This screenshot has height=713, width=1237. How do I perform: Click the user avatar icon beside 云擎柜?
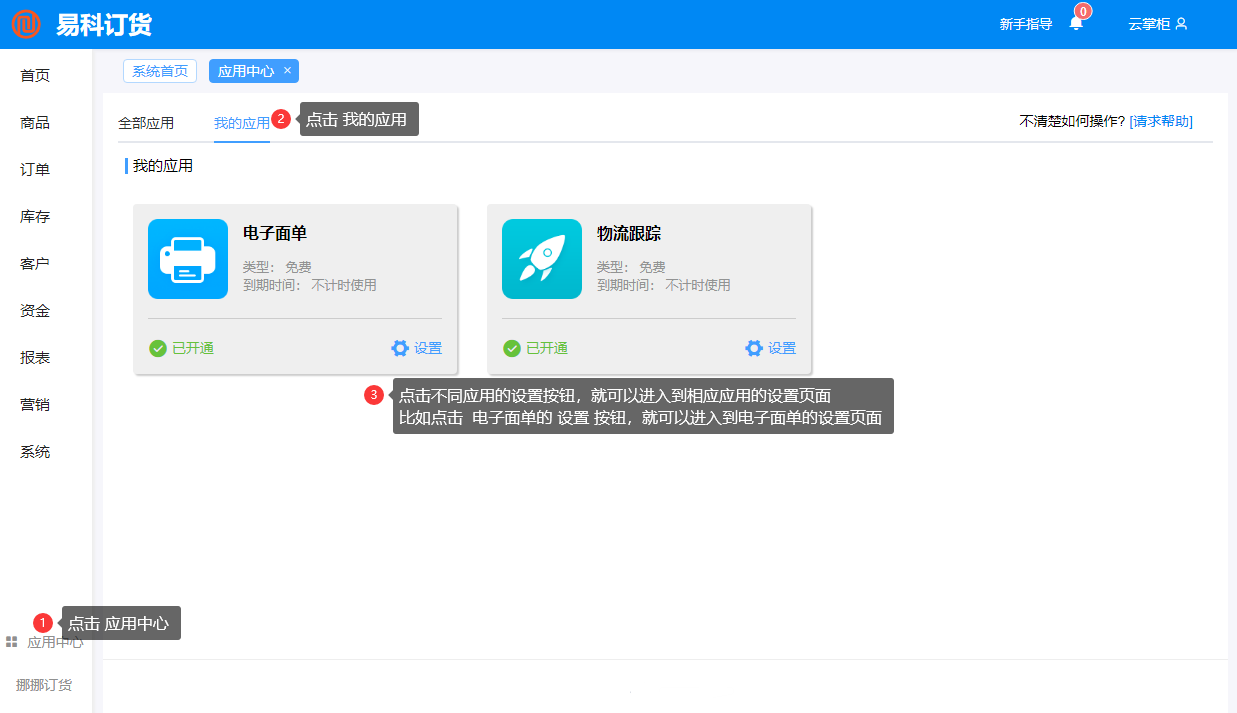point(1181,24)
